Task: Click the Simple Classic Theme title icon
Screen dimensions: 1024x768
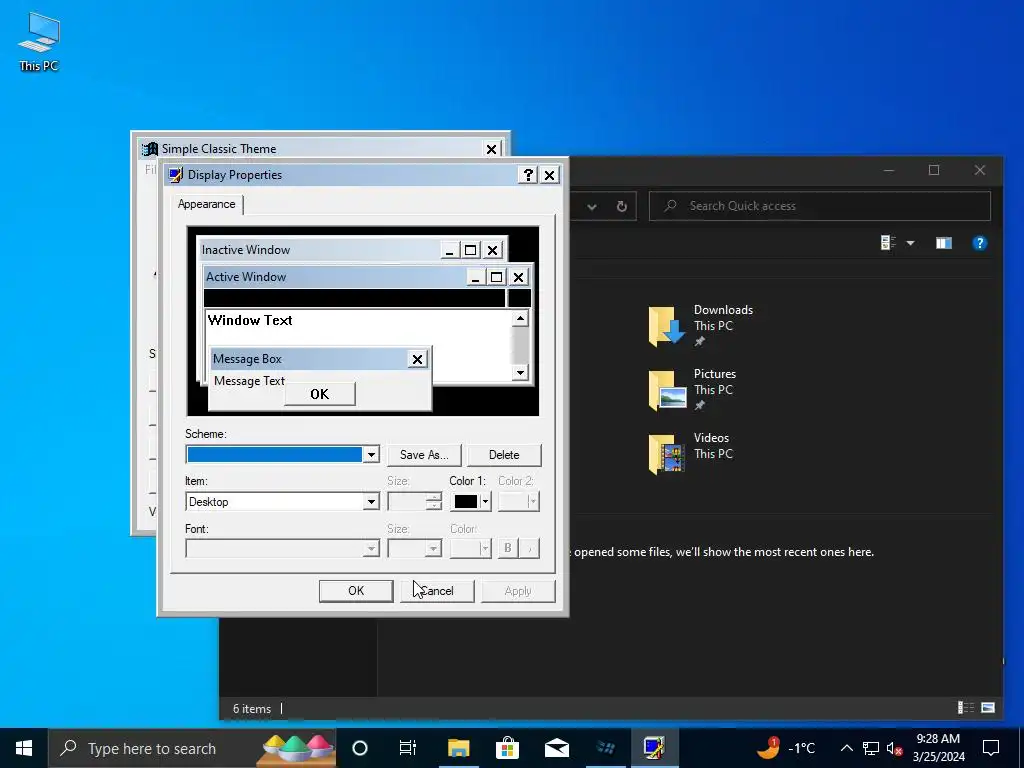Action: tap(150, 149)
